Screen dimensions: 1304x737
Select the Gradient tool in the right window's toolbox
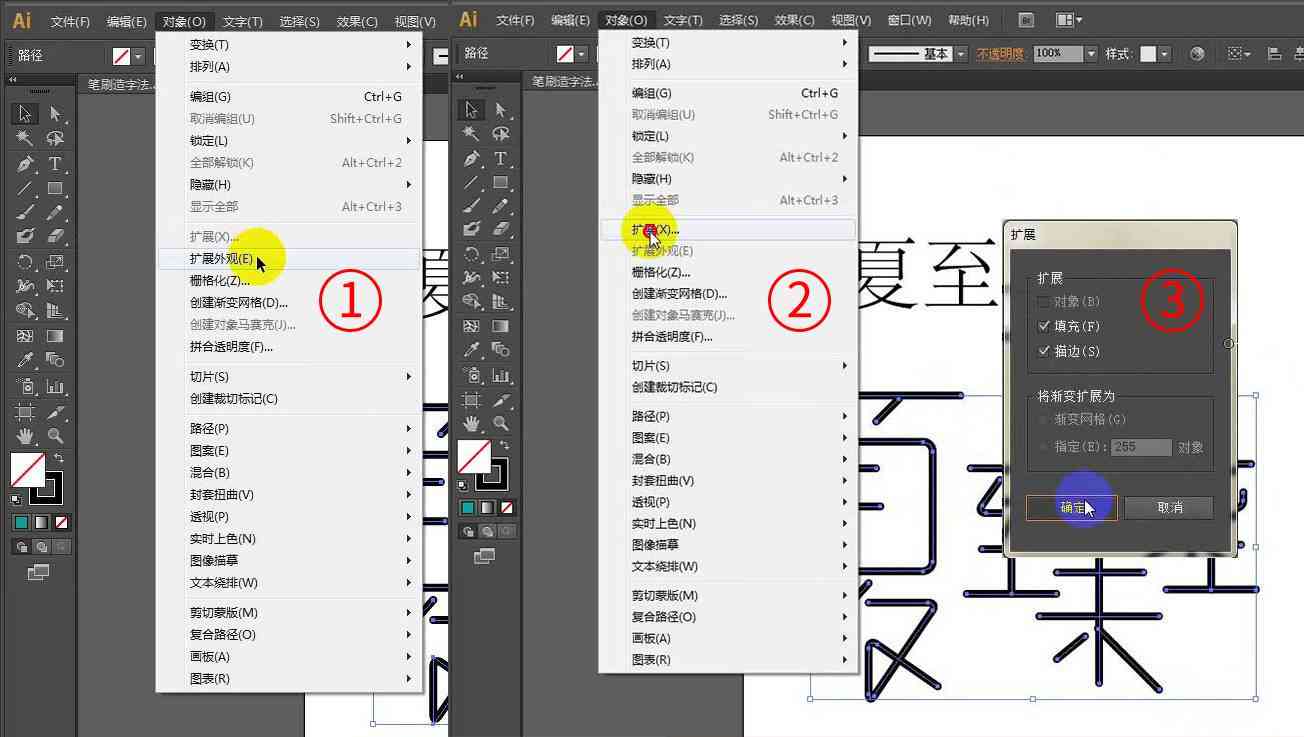(501, 326)
